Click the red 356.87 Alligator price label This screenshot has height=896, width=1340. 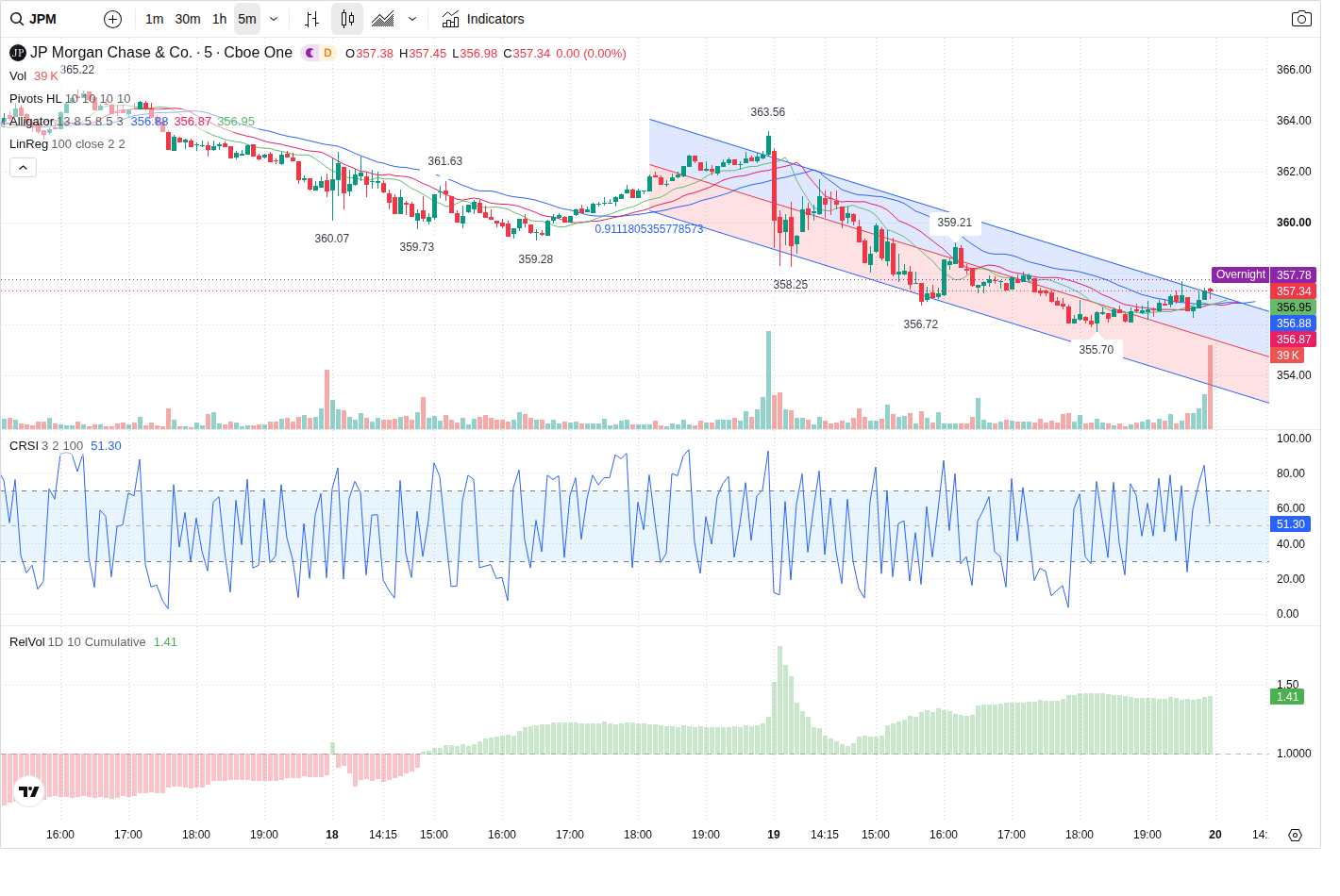1294,340
